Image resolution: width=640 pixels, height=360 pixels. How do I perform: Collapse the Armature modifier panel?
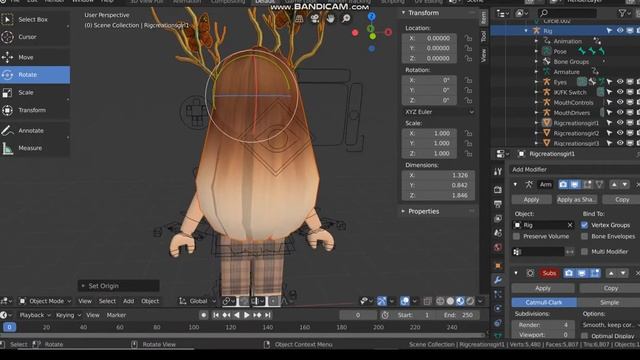pos(516,184)
